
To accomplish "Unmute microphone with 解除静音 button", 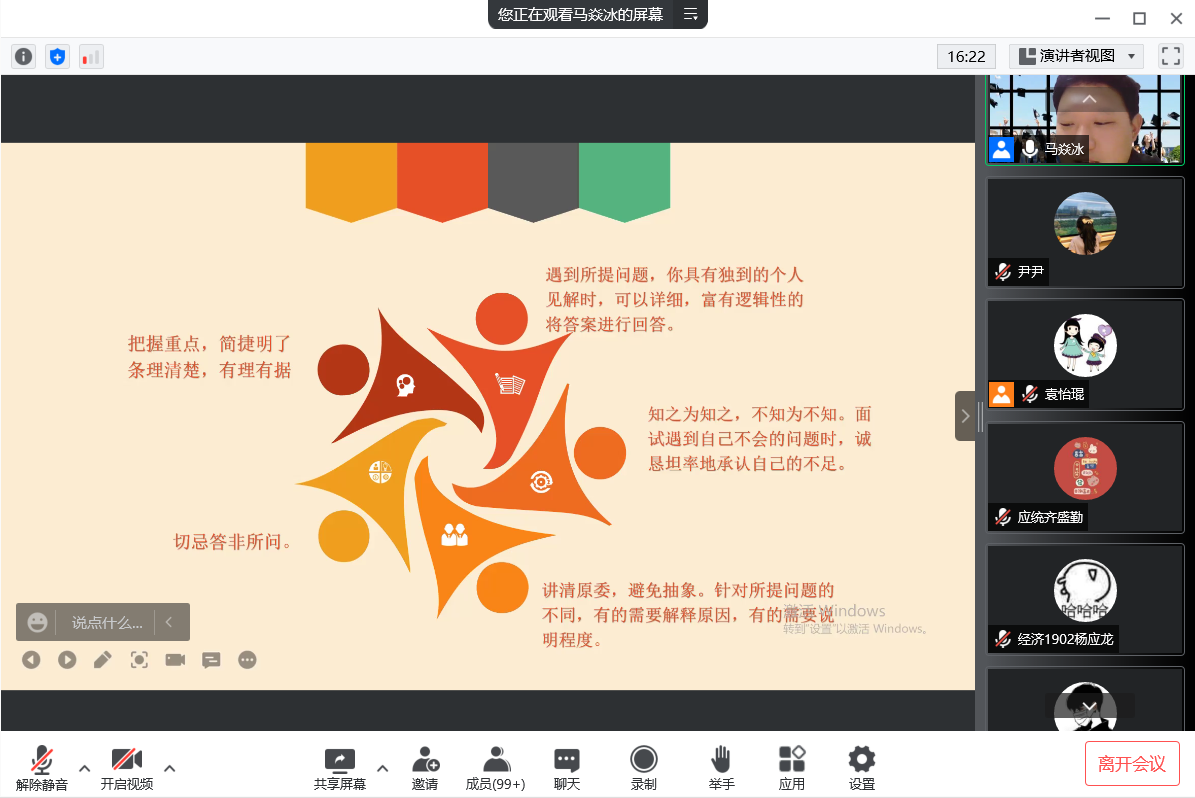I will (42, 767).
